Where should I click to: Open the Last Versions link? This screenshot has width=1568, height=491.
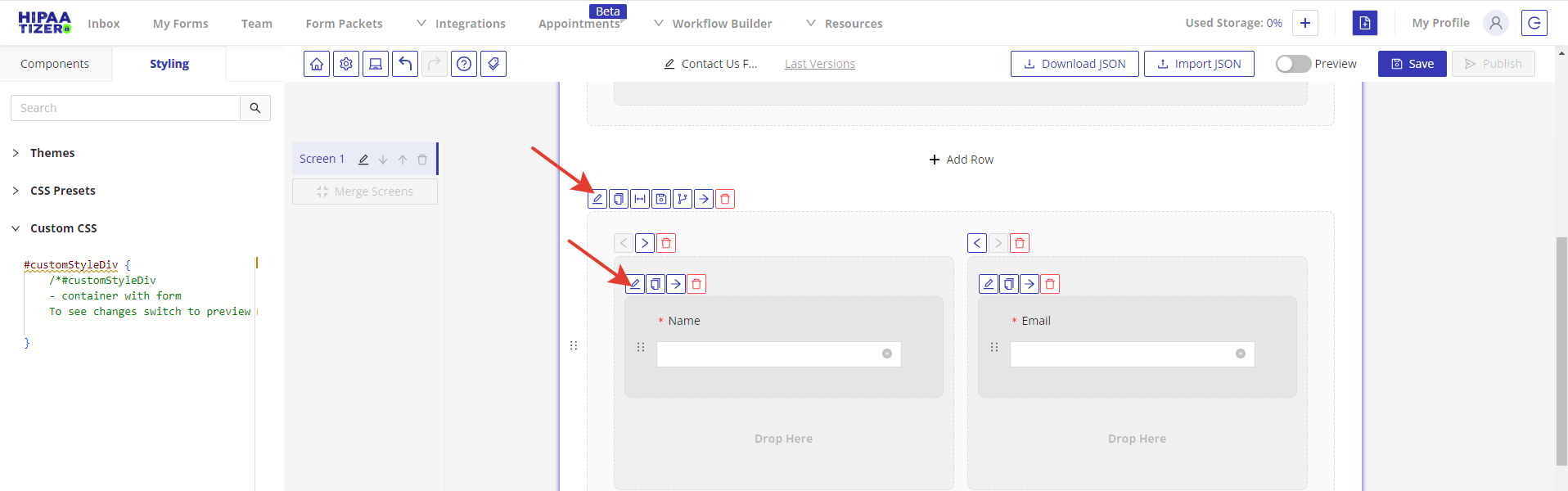pyautogui.click(x=819, y=64)
